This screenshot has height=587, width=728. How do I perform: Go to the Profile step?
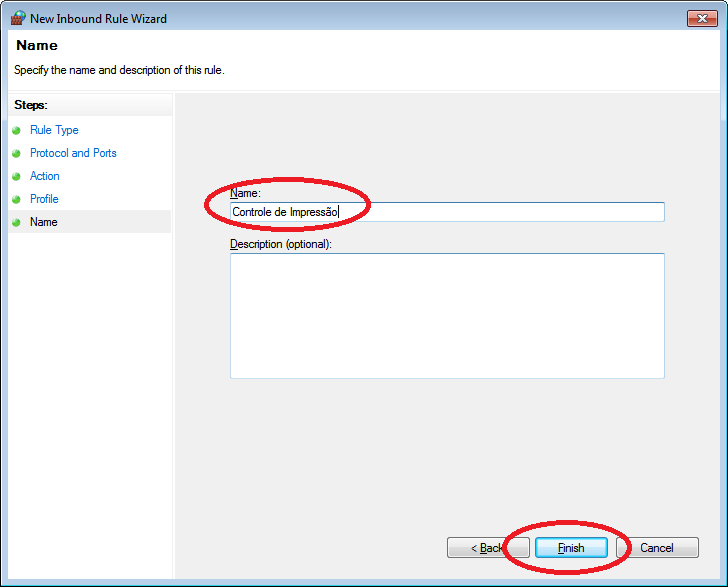tap(44, 199)
